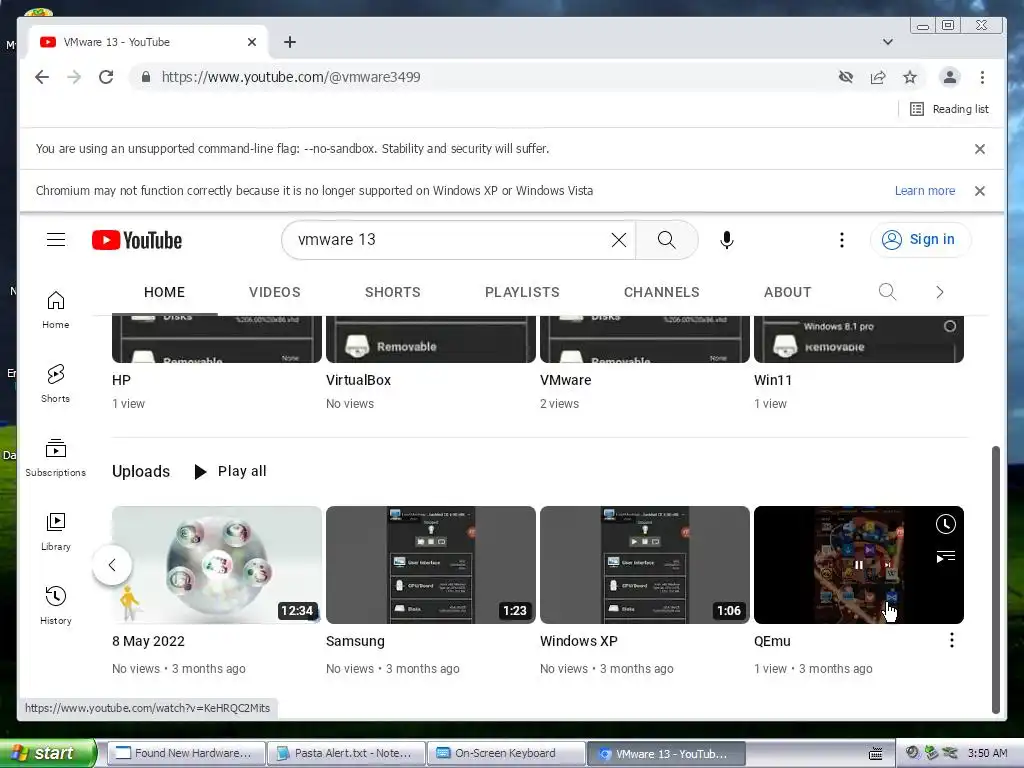Click the Sign in button
The width and height of the screenshot is (1024, 768).
(920, 240)
